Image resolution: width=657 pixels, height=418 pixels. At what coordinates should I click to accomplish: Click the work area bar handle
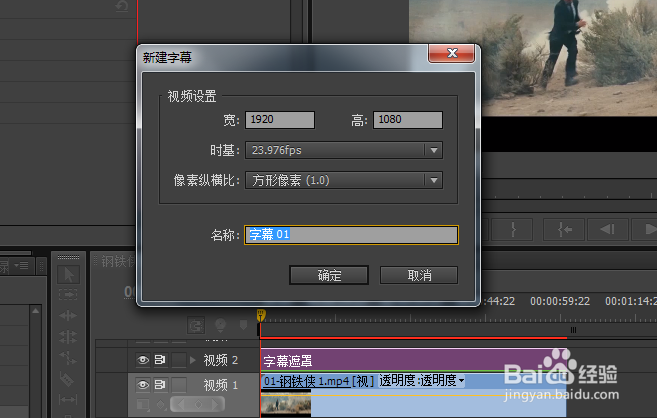click(x=573, y=330)
